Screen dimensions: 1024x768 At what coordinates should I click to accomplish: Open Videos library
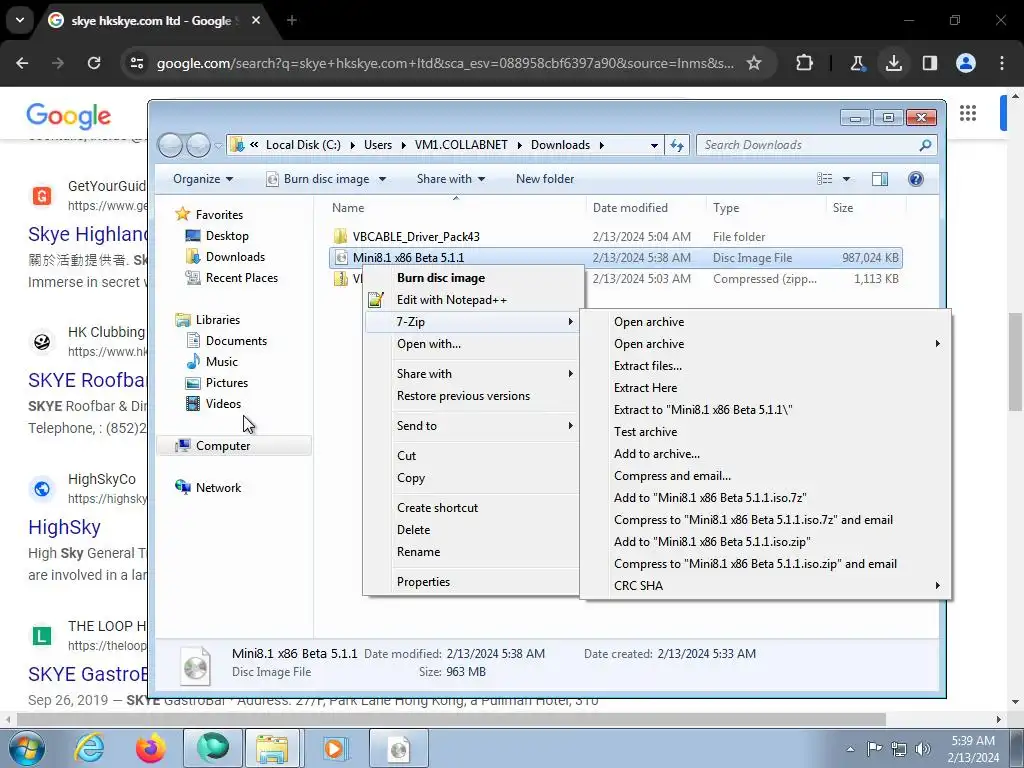click(223, 404)
